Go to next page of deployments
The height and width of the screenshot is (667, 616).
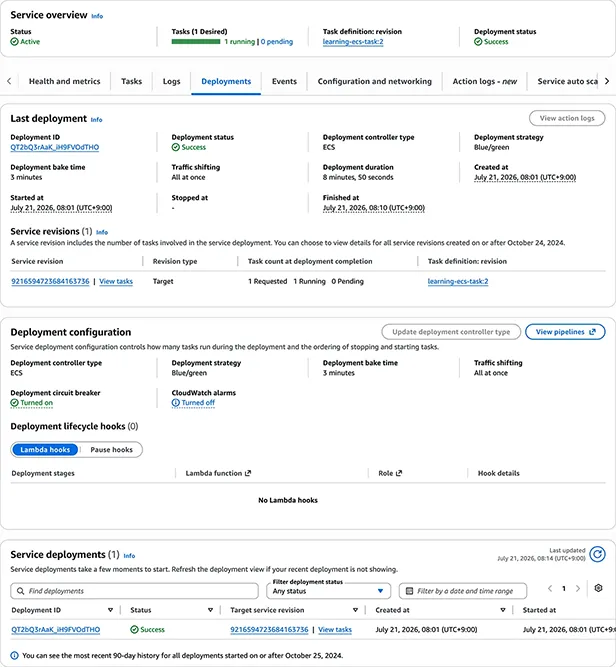coord(578,589)
